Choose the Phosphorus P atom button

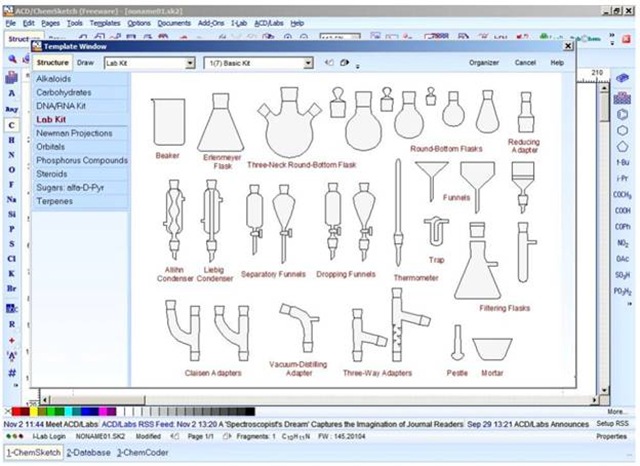pyautogui.click(x=11, y=229)
